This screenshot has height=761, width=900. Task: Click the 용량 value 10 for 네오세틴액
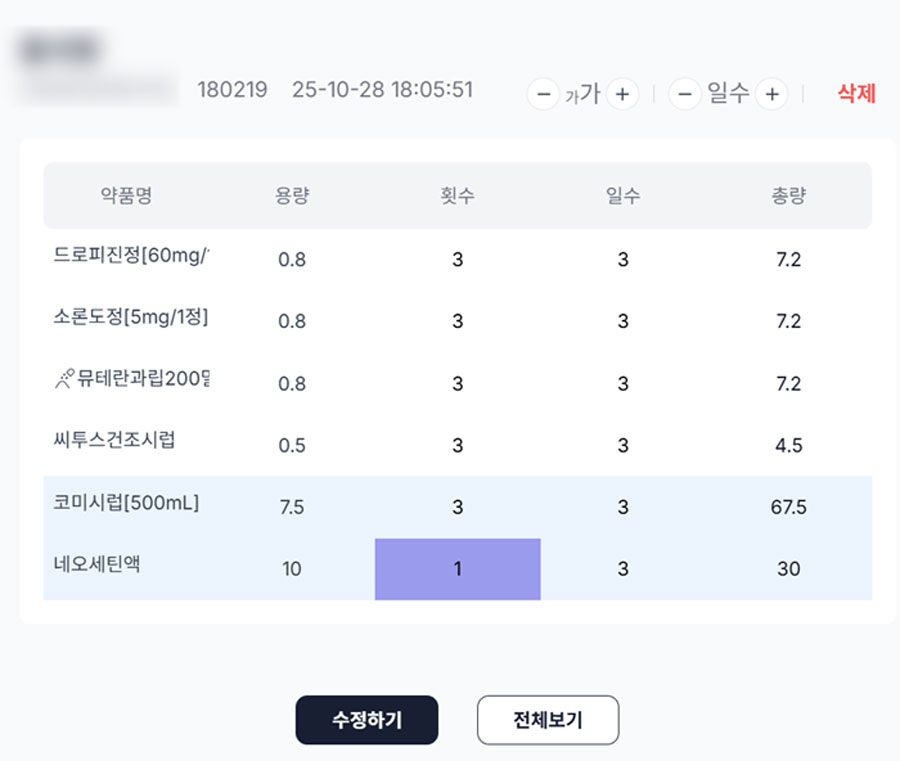click(292, 569)
